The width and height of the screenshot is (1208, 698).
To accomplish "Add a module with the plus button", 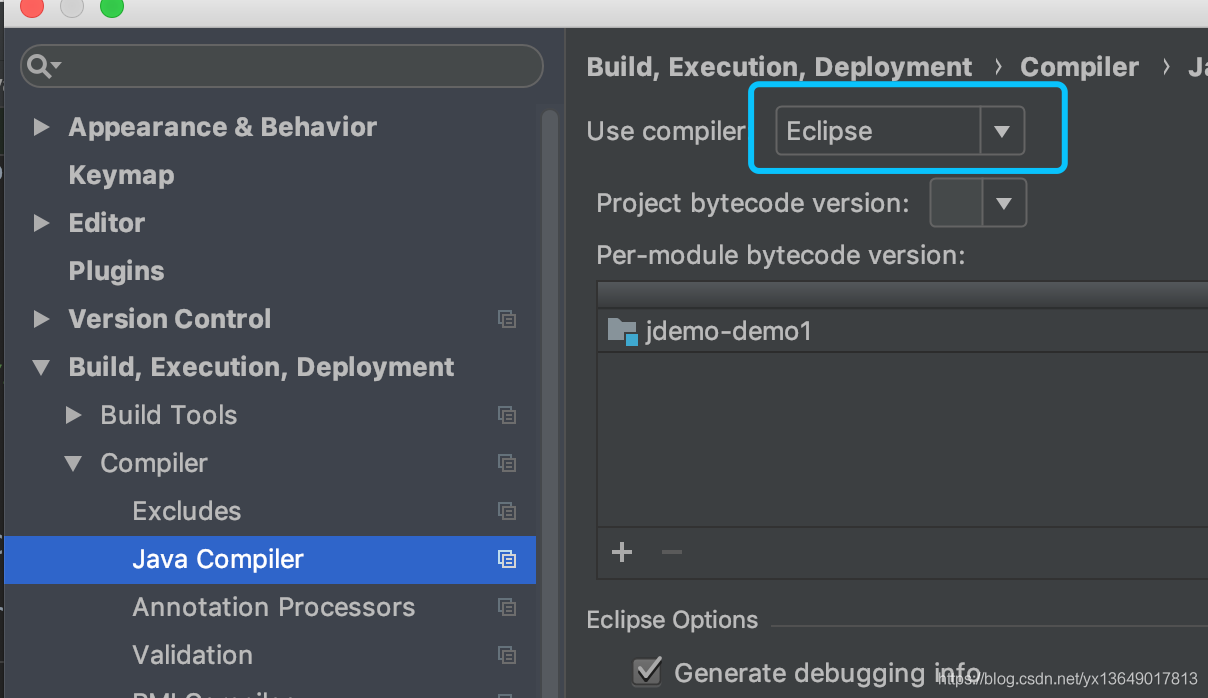I will coord(622,552).
